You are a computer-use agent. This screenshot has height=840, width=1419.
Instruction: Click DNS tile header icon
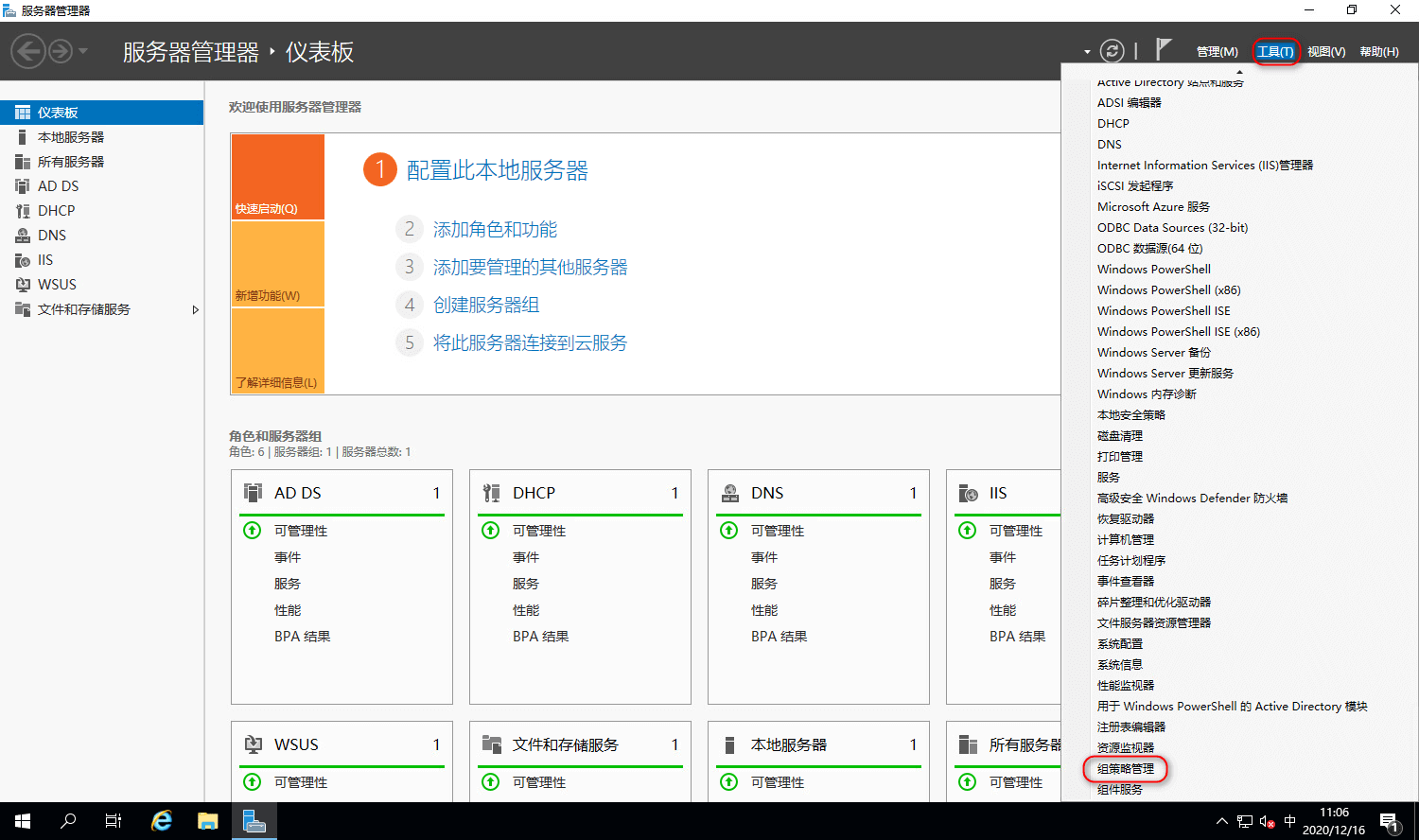click(x=730, y=493)
